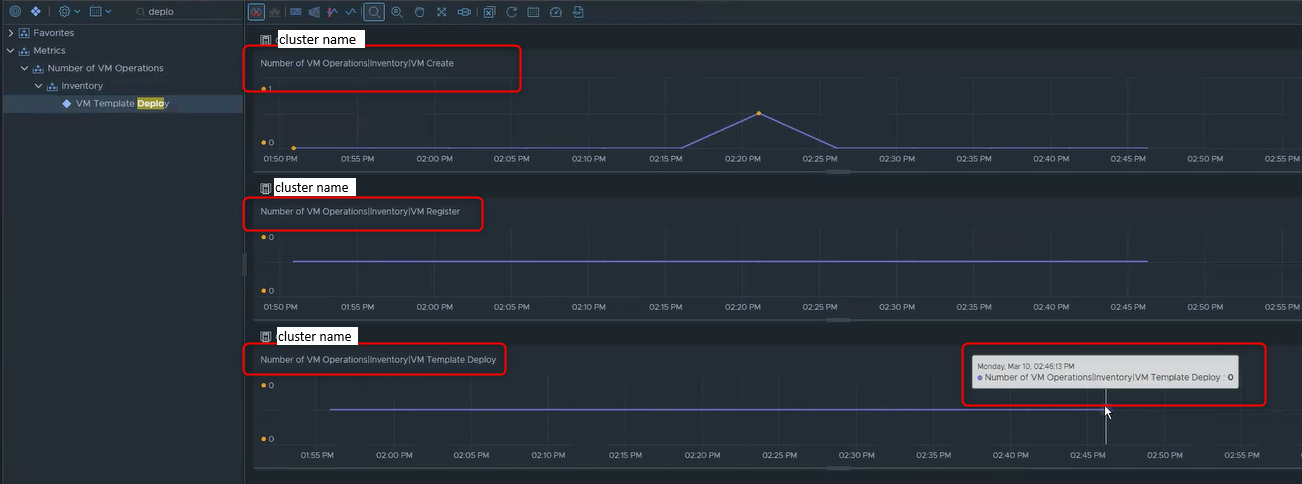Open the calendar date range dropdown
The image size is (1302, 484).
(100, 12)
